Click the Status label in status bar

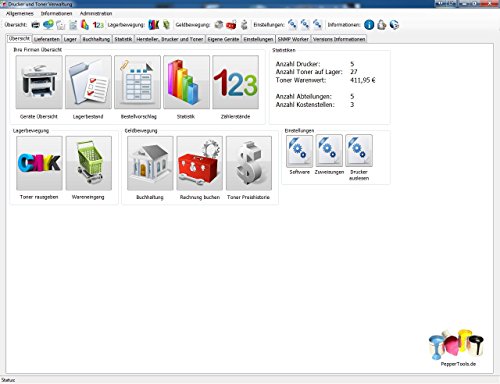(x=8, y=380)
